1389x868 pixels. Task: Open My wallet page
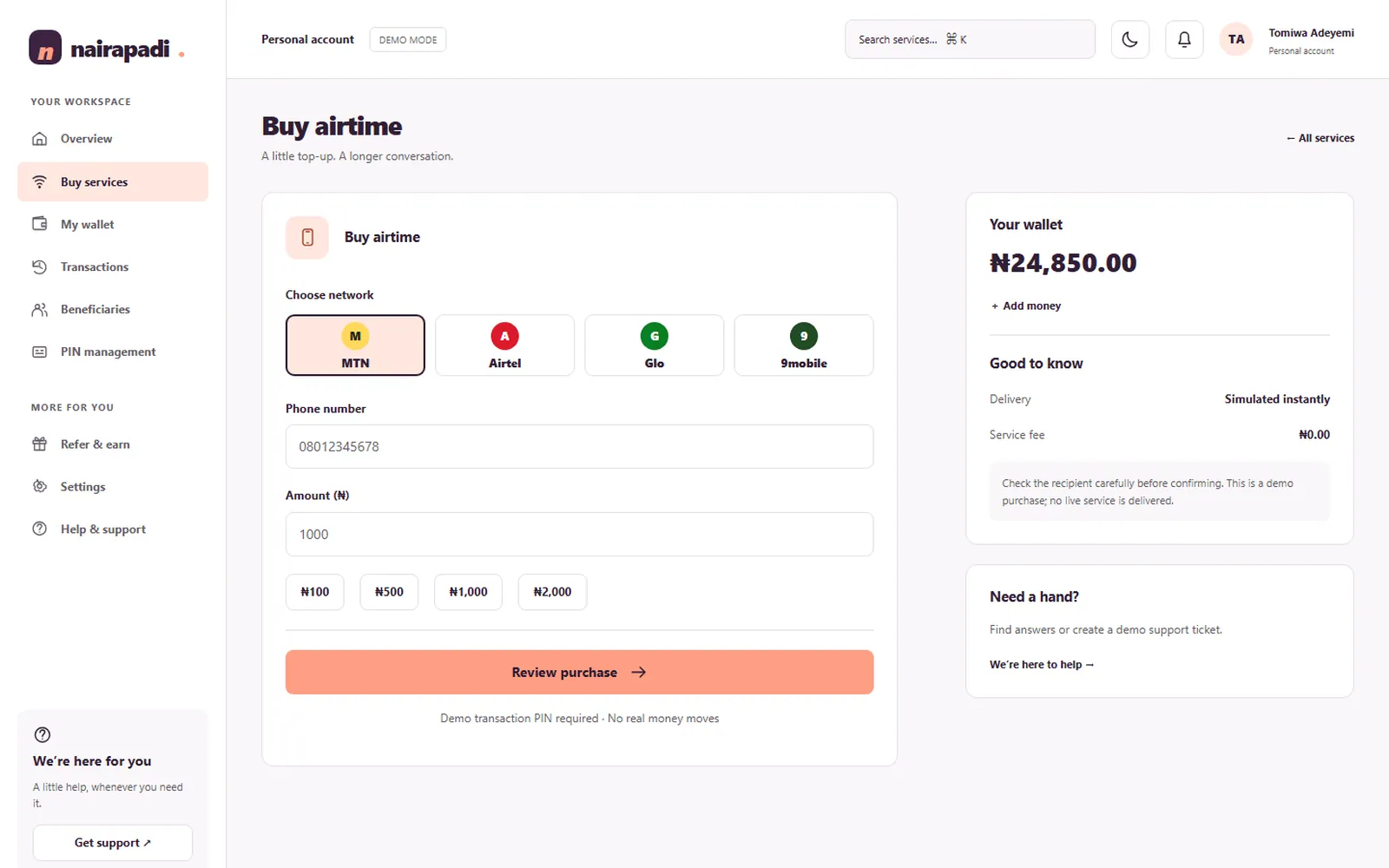(x=113, y=224)
